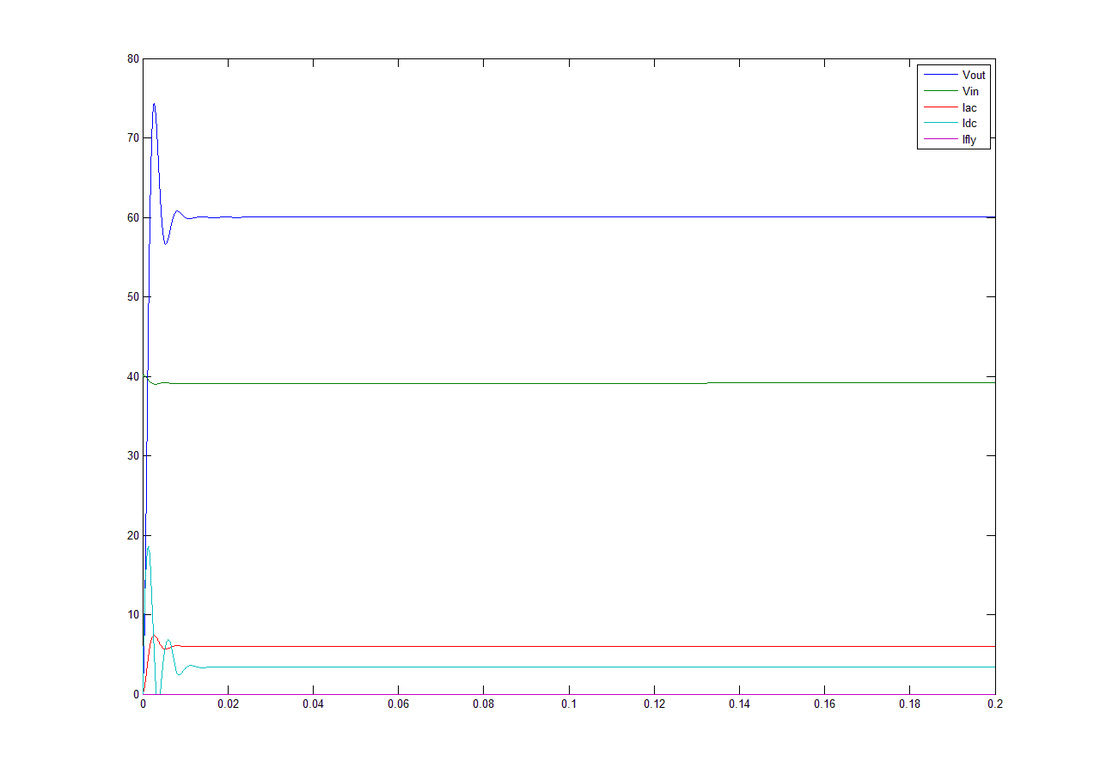Click the cyan line sample beside Idc
The width and height of the screenshot is (1100, 780).
tap(939, 124)
